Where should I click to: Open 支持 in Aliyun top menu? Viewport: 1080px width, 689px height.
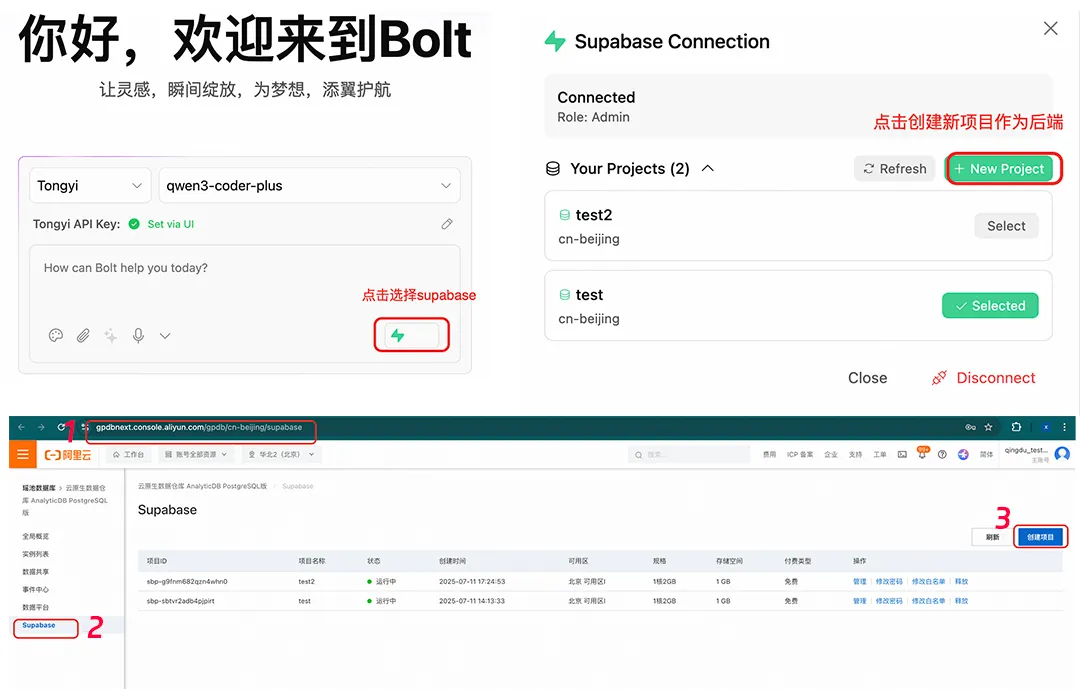click(x=855, y=455)
